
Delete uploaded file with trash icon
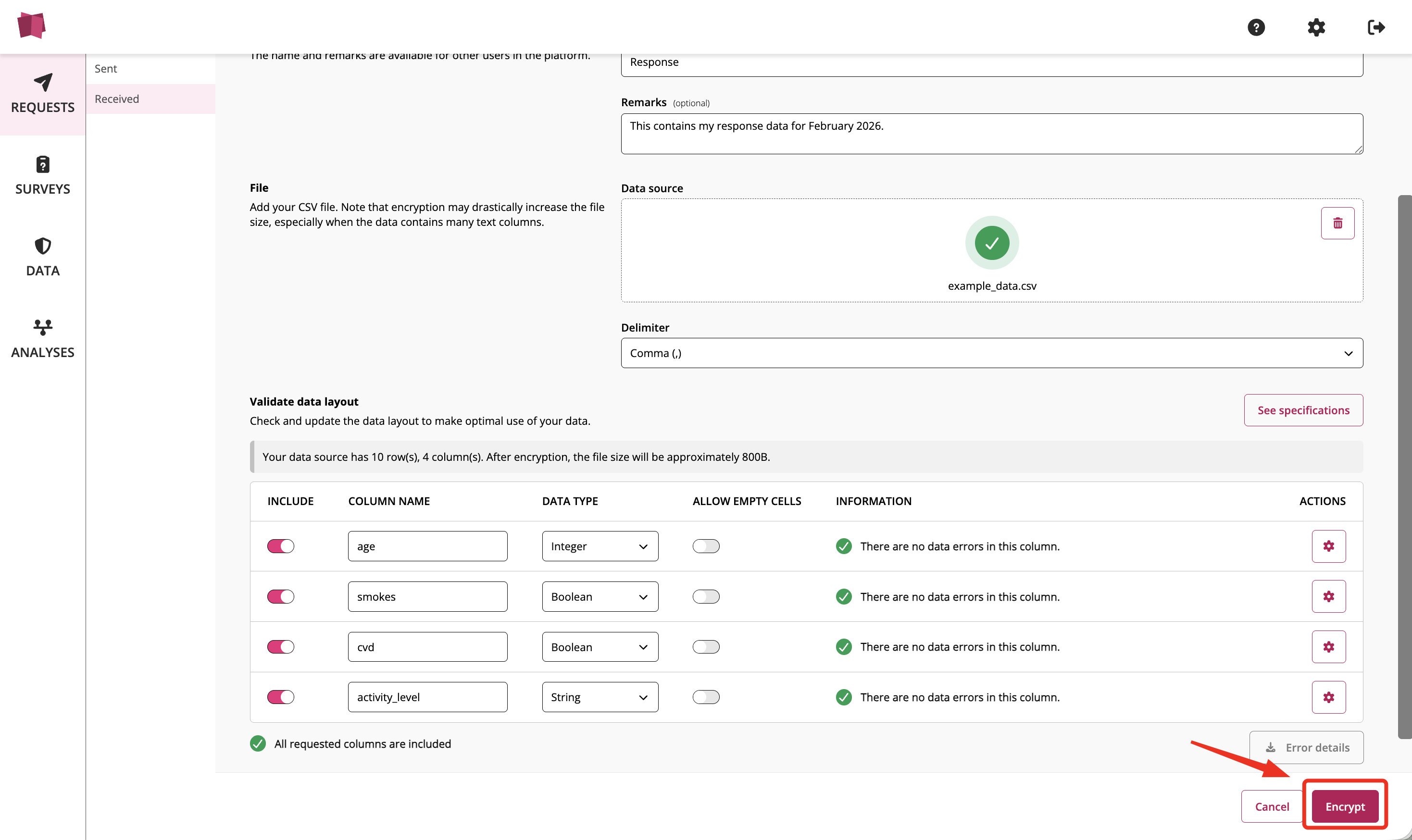(1337, 223)
